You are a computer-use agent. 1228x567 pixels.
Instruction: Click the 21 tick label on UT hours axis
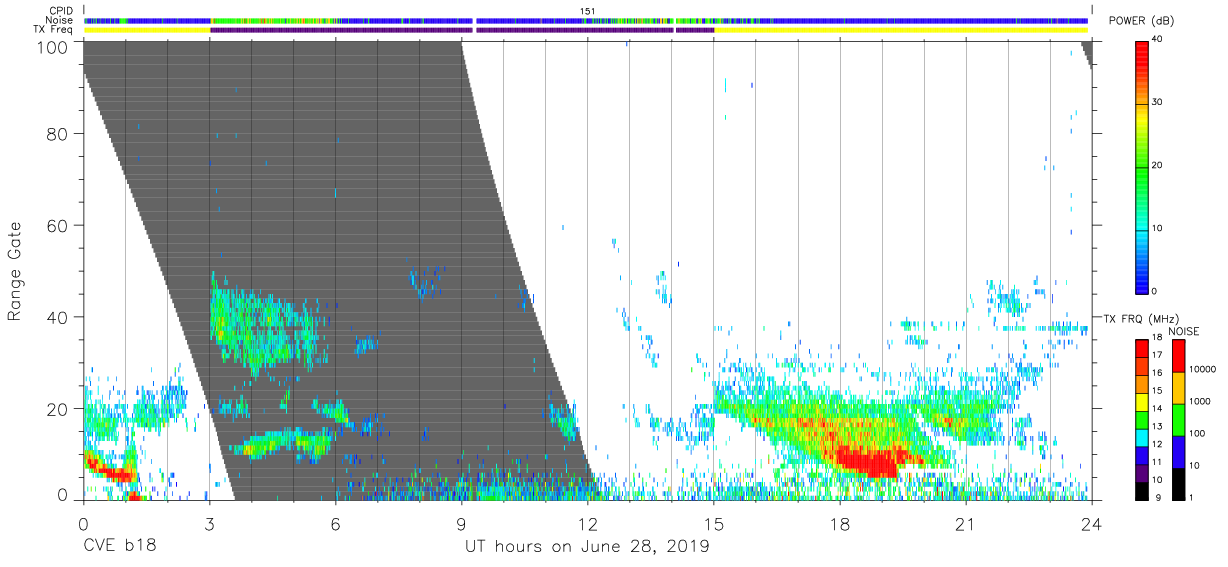tap(966, 524)
